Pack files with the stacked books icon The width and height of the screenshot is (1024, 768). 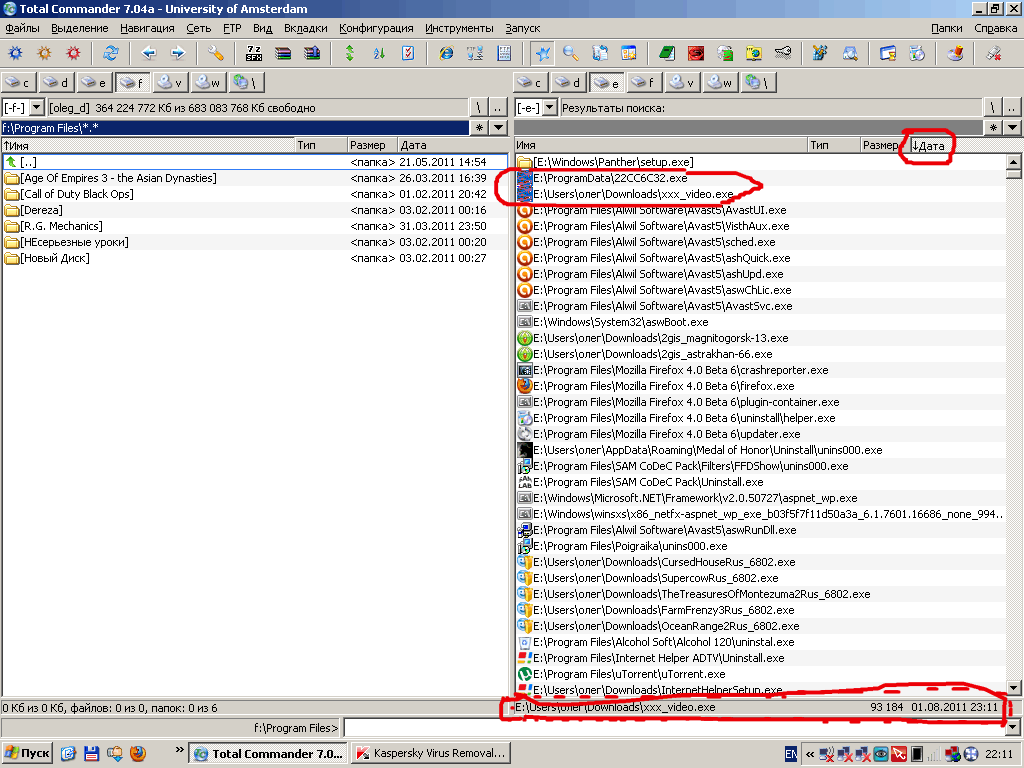283,53
